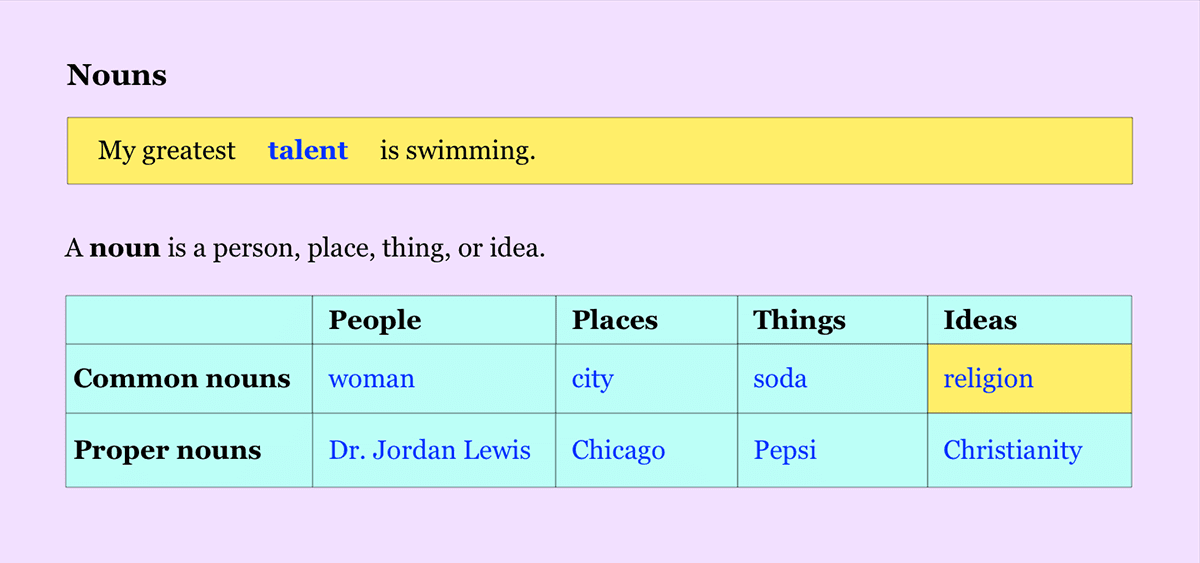Click "is swimming." in the yellow box

pos(458,151)
